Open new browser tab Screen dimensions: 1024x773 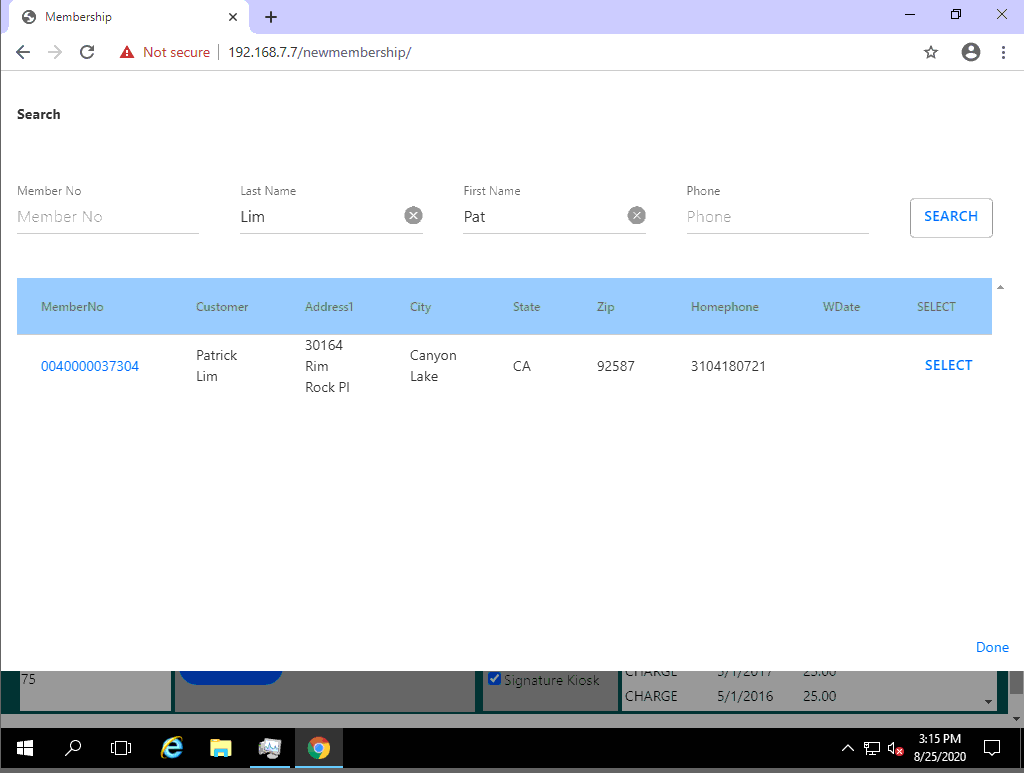[x=271, y=17]
